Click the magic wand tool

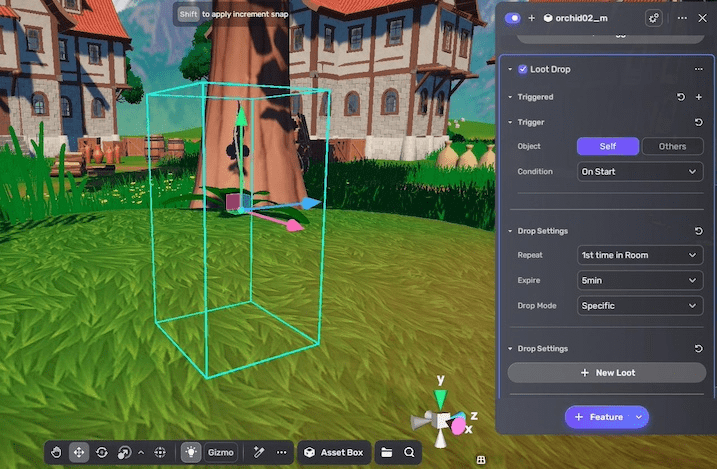pos(258,452)
